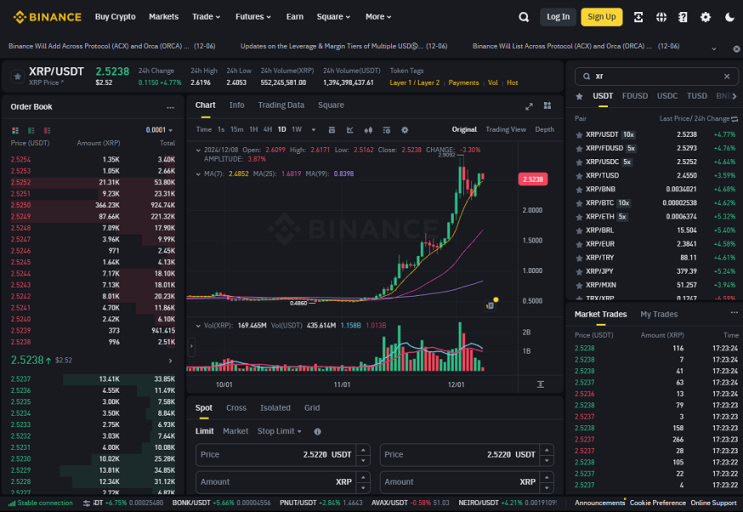Open Order Book more options dots
The width and height of the screenshot is (743, 512).
coord(170,108)
